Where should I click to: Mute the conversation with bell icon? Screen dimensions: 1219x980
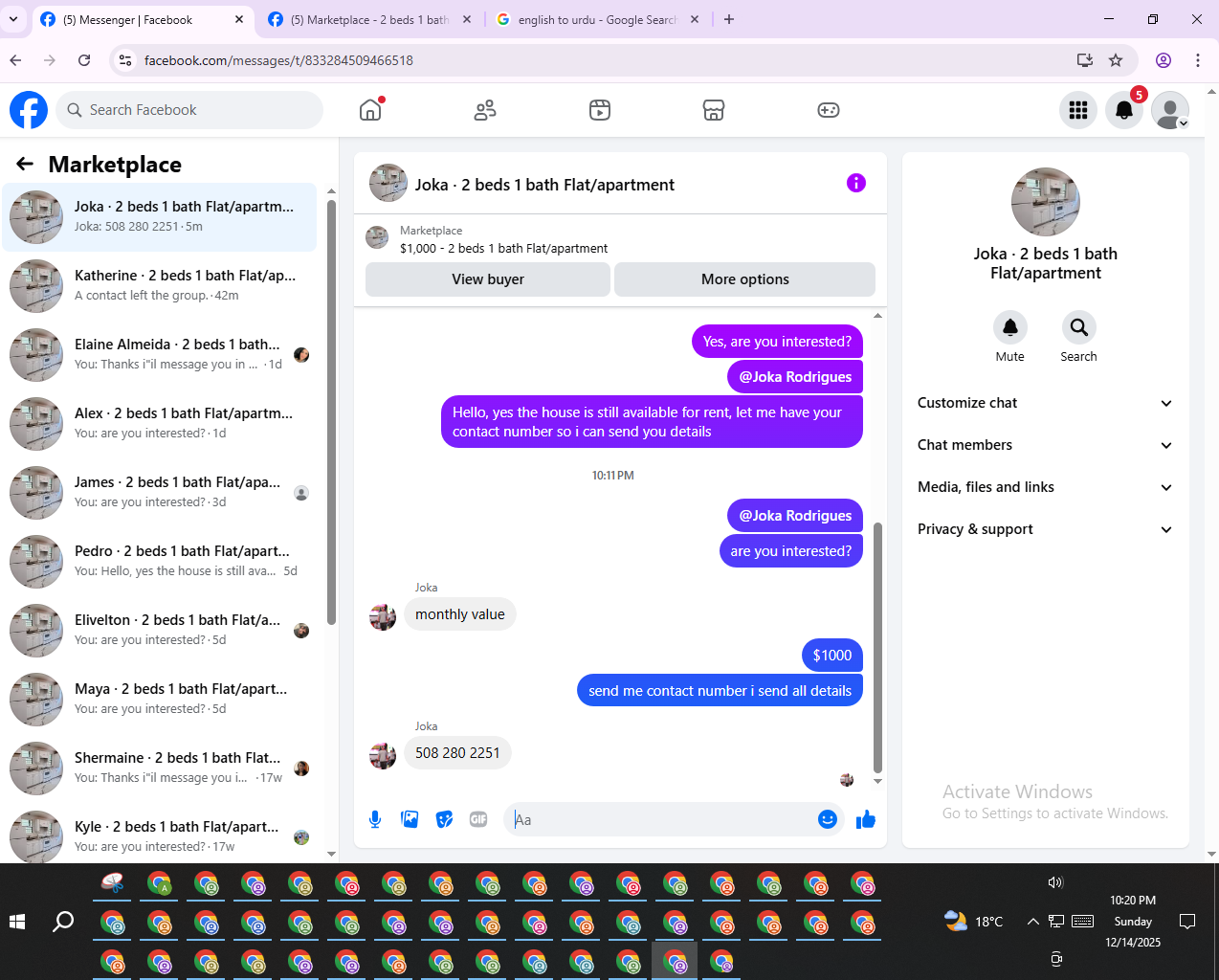pyautogui.click(x=1010, y=328)
